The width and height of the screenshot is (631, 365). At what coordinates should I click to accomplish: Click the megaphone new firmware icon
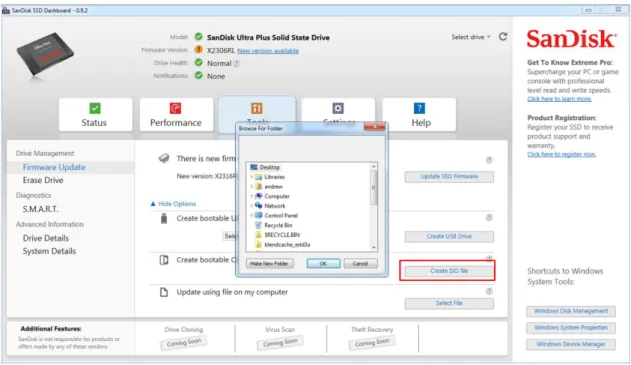(x=164, y=159)
